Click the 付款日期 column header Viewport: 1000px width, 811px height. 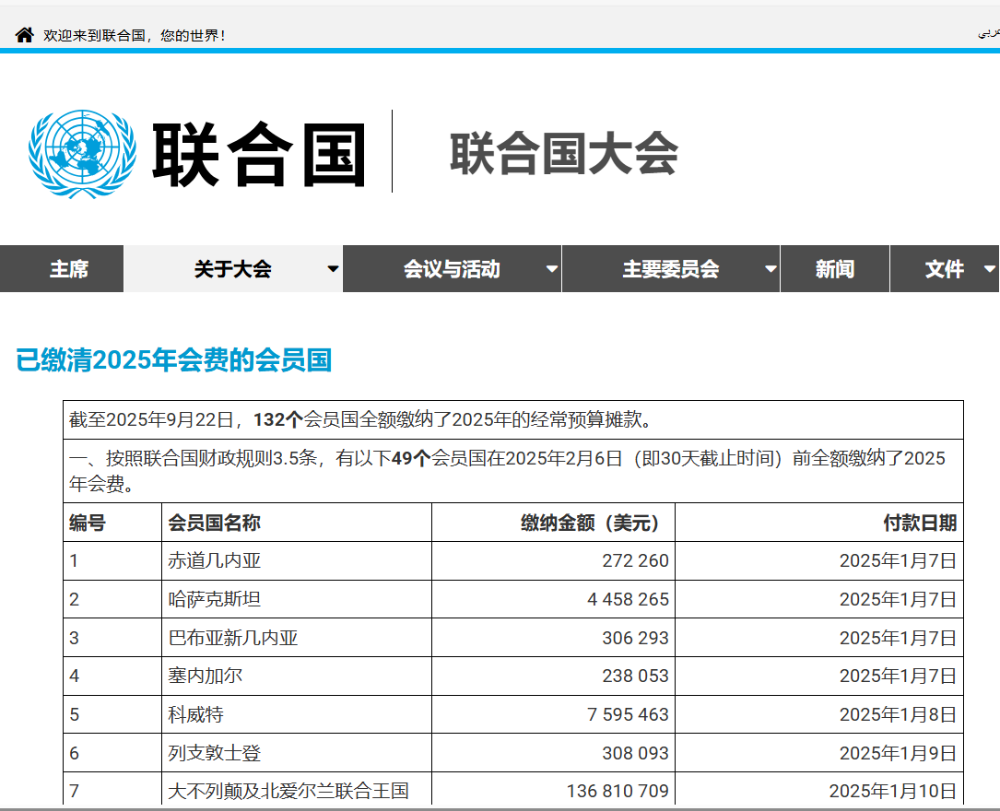click(x=919, y=522)
